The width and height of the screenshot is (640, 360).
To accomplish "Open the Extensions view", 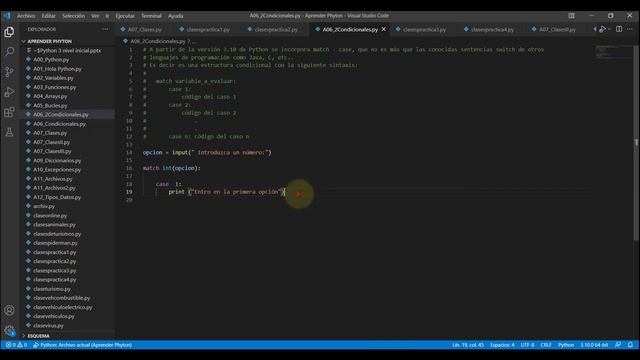I will (9, 112).
